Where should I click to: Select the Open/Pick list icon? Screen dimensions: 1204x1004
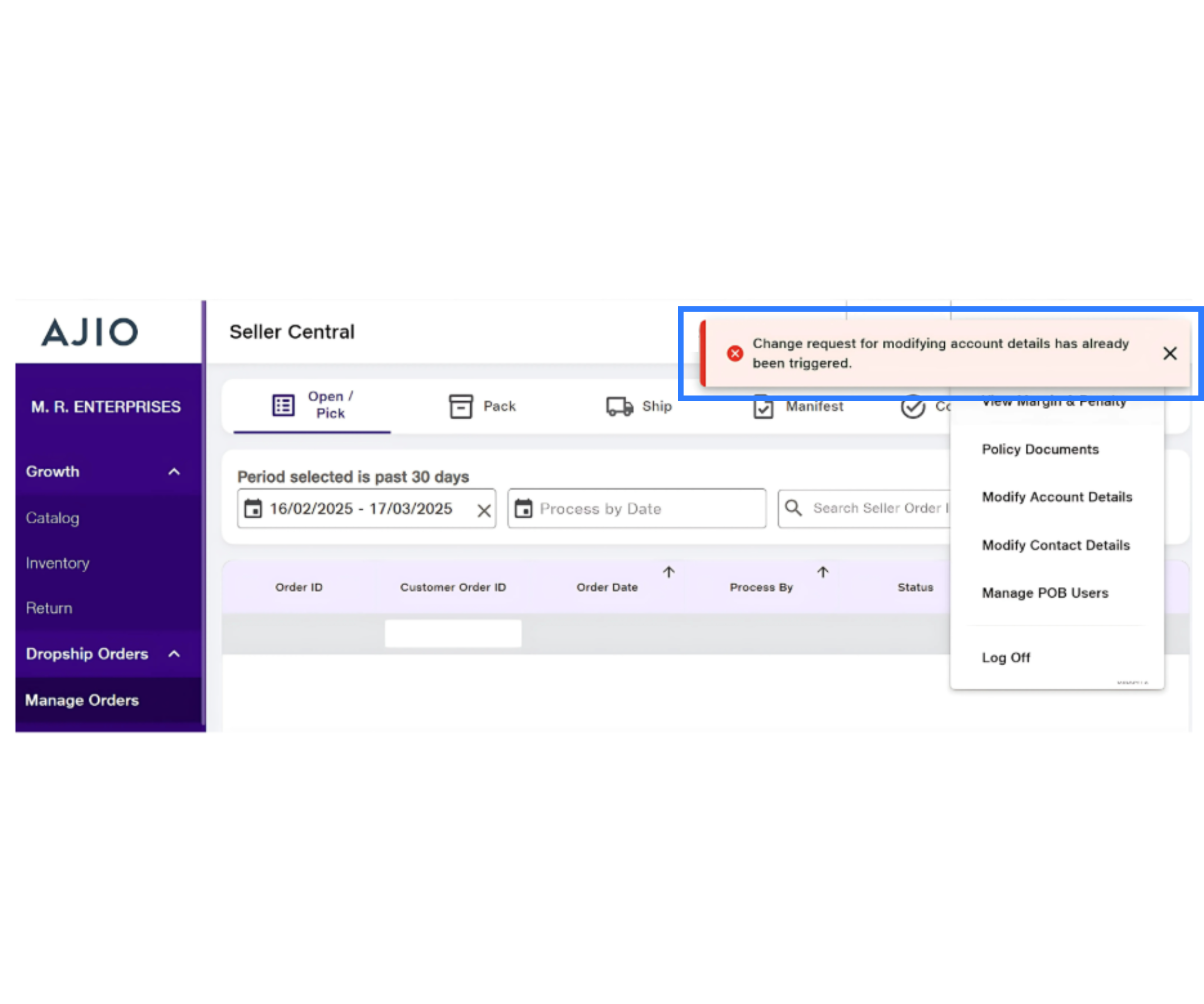tap(282, 405)
